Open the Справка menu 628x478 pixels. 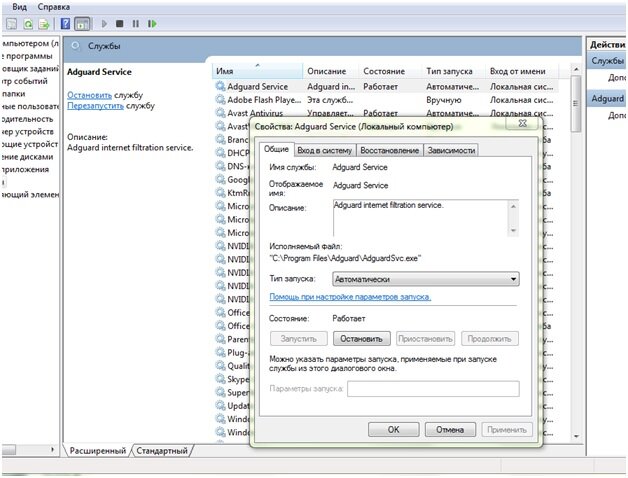click(x=54, y=7)
